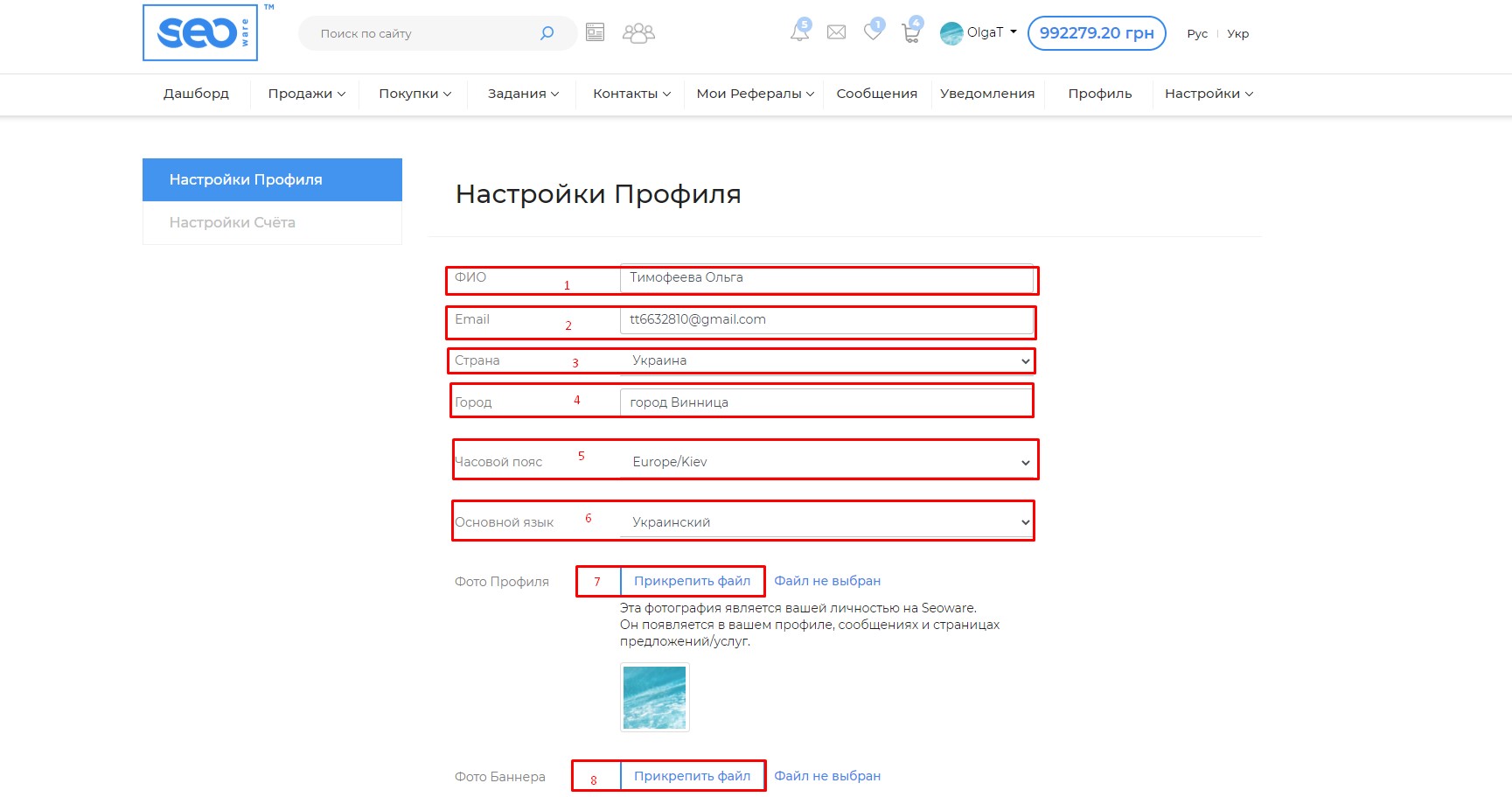Click the search magnifier icon

coord(547,33)
